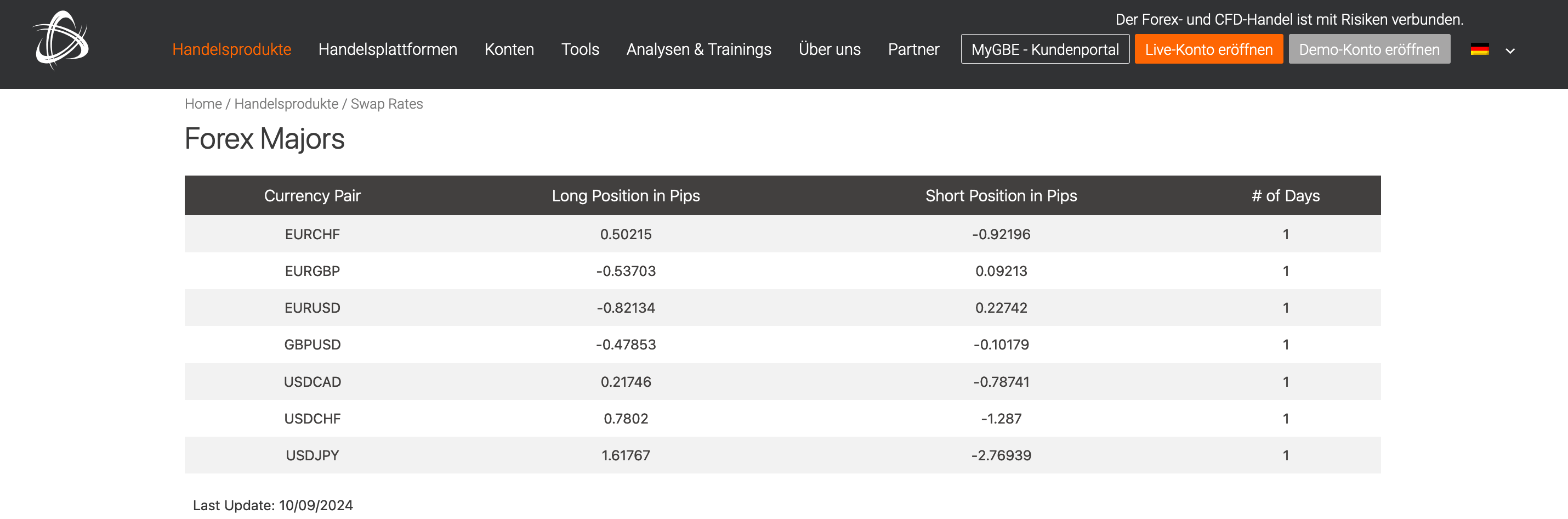The height and width of the screenshot is (519, 1568).
Task: Select the USDCHF cell
Action: [313, 419]
